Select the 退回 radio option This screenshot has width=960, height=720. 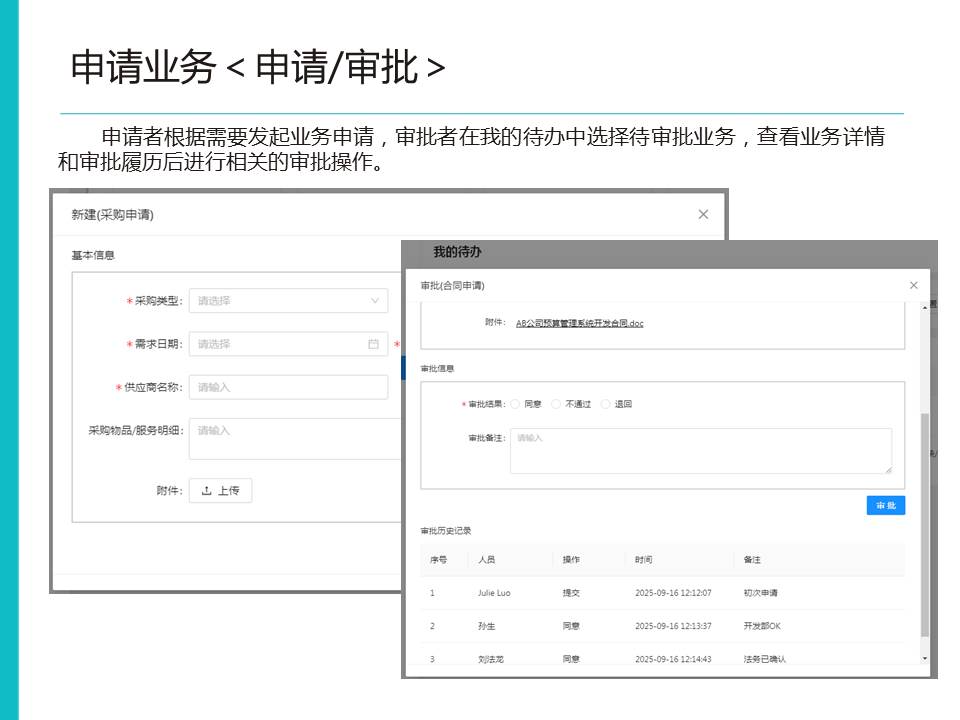point(605,404)
